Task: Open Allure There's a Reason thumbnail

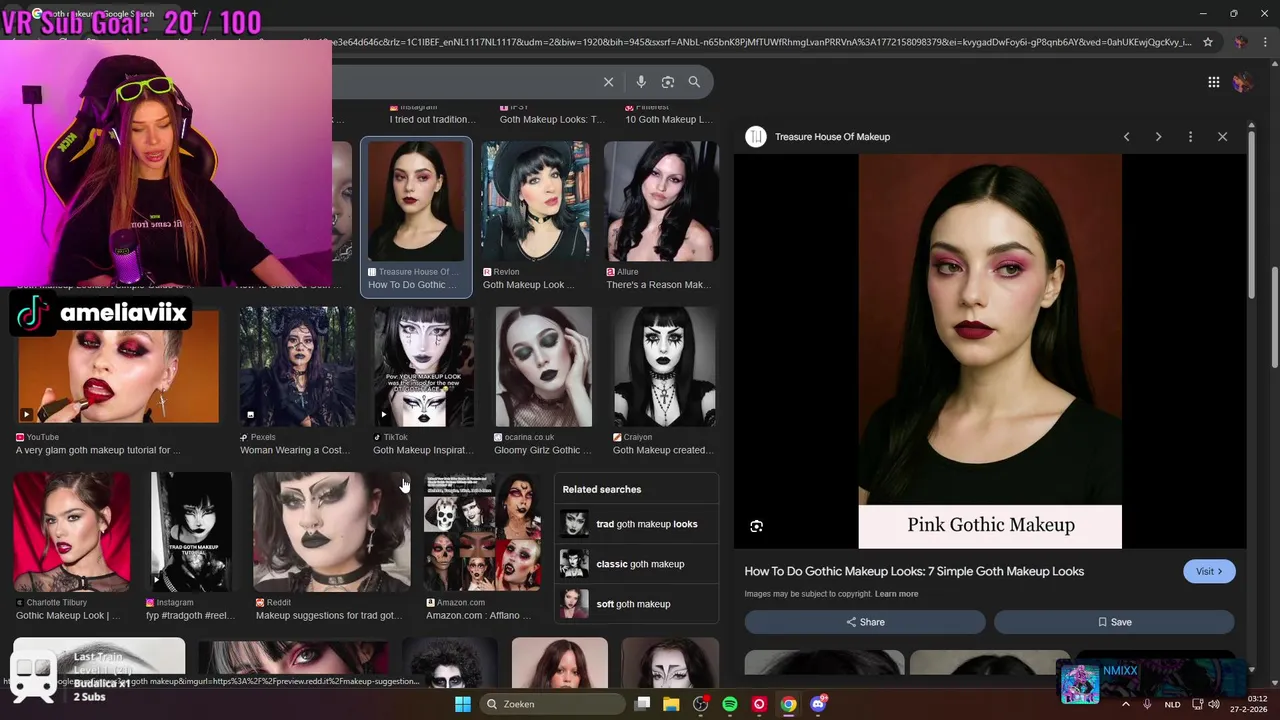Action: tap(661, 201)
